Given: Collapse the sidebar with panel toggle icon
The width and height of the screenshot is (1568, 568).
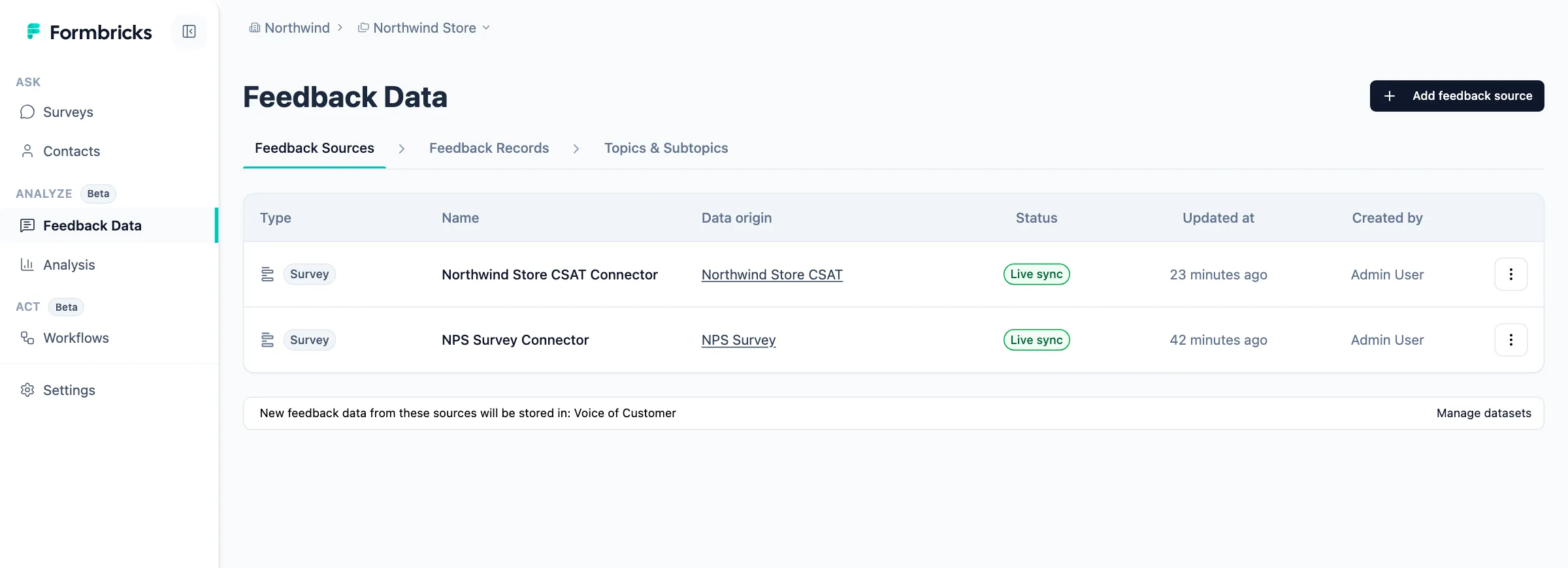Looking at the screenshot, I should [189, 31].
